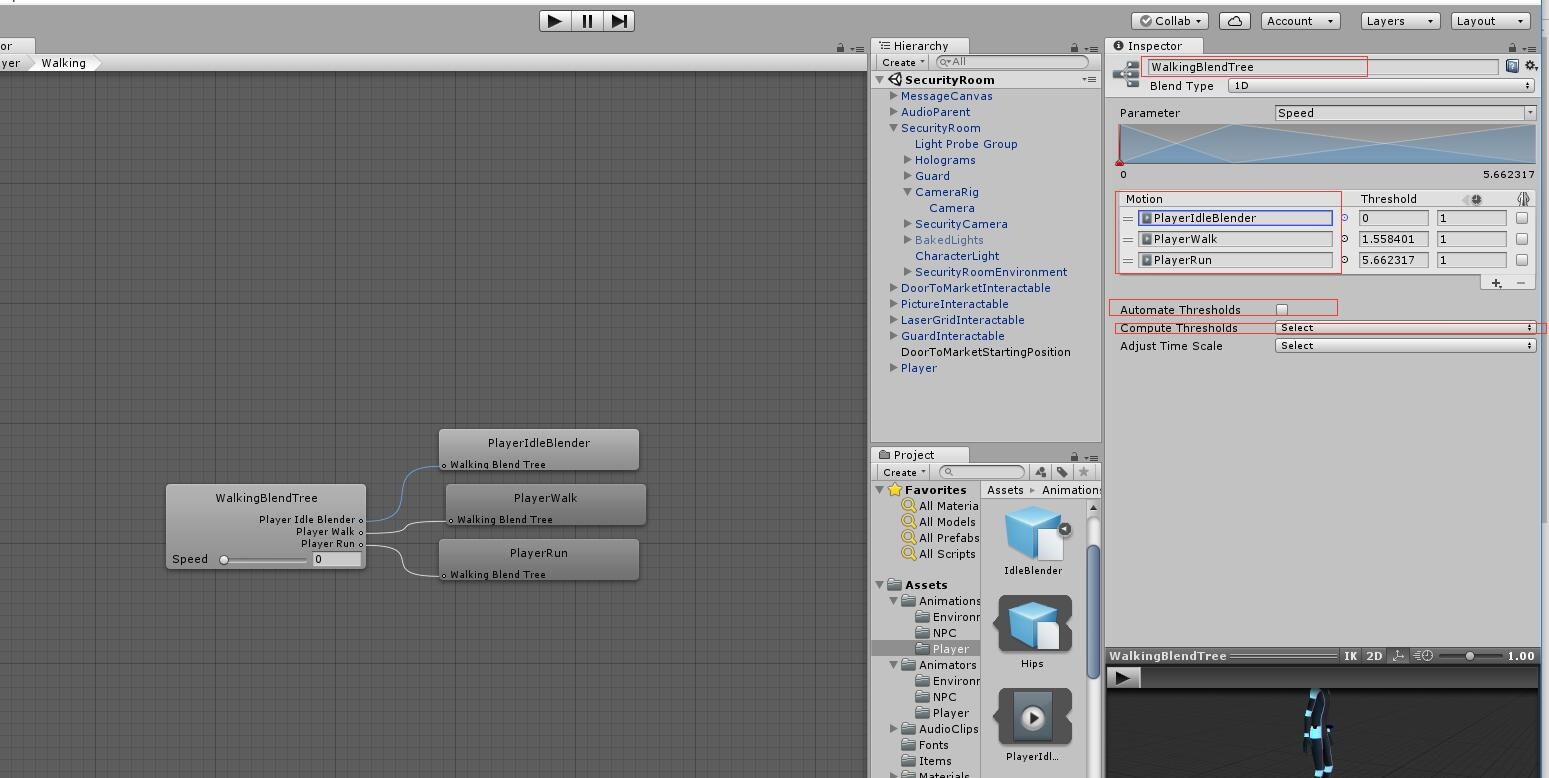Click the Step frame button in the toolbar
The width and height of the screenshot is (1549, 778).
(619, 21)
